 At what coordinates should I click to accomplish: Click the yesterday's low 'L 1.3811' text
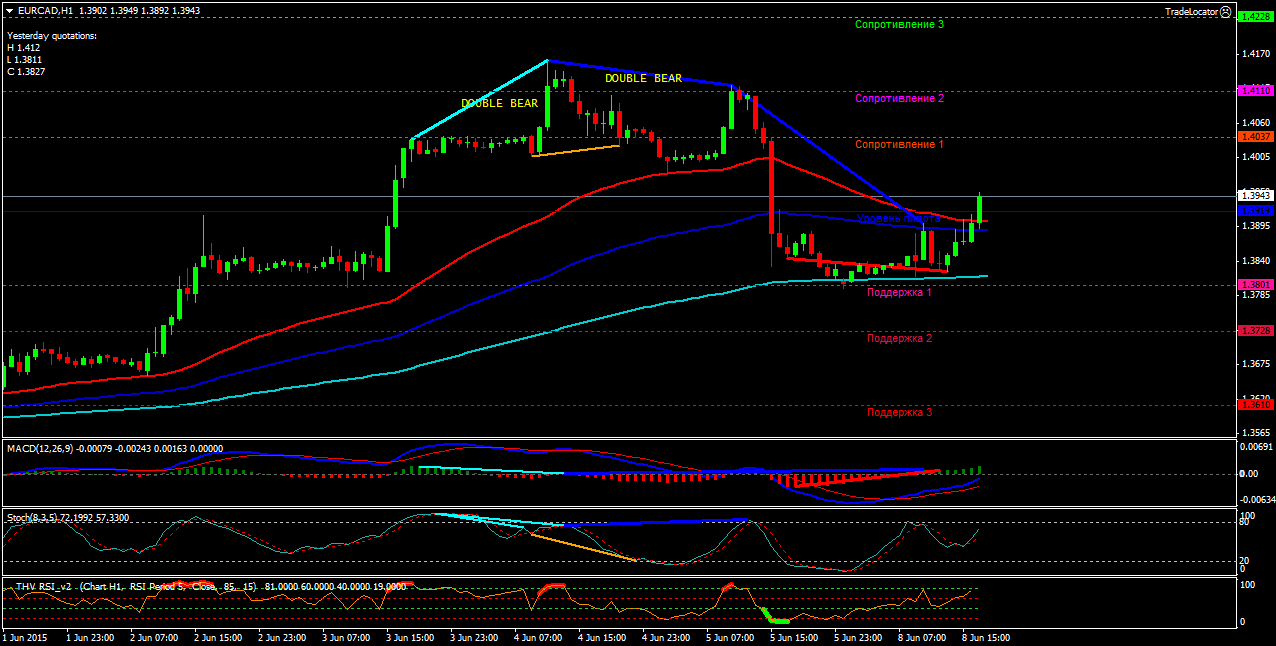point(25,60)
